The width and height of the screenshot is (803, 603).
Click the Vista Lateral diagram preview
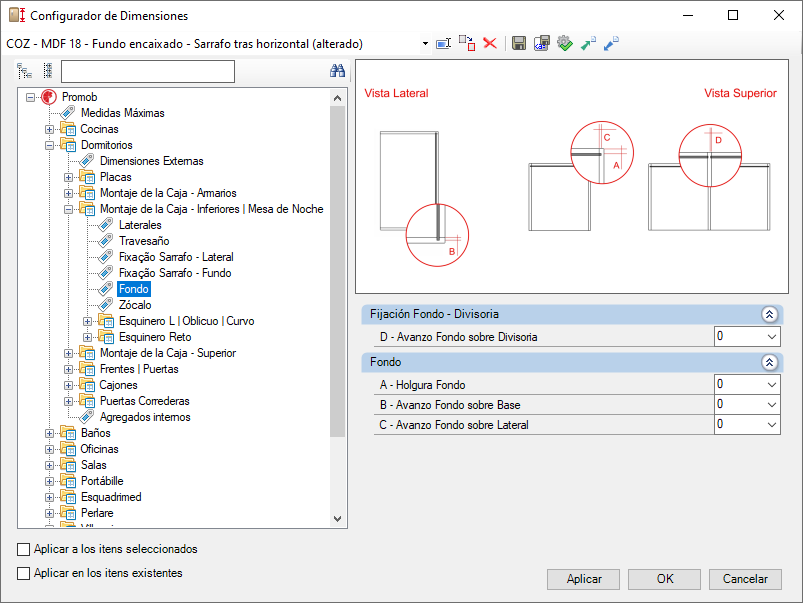[x=424, y=199]
